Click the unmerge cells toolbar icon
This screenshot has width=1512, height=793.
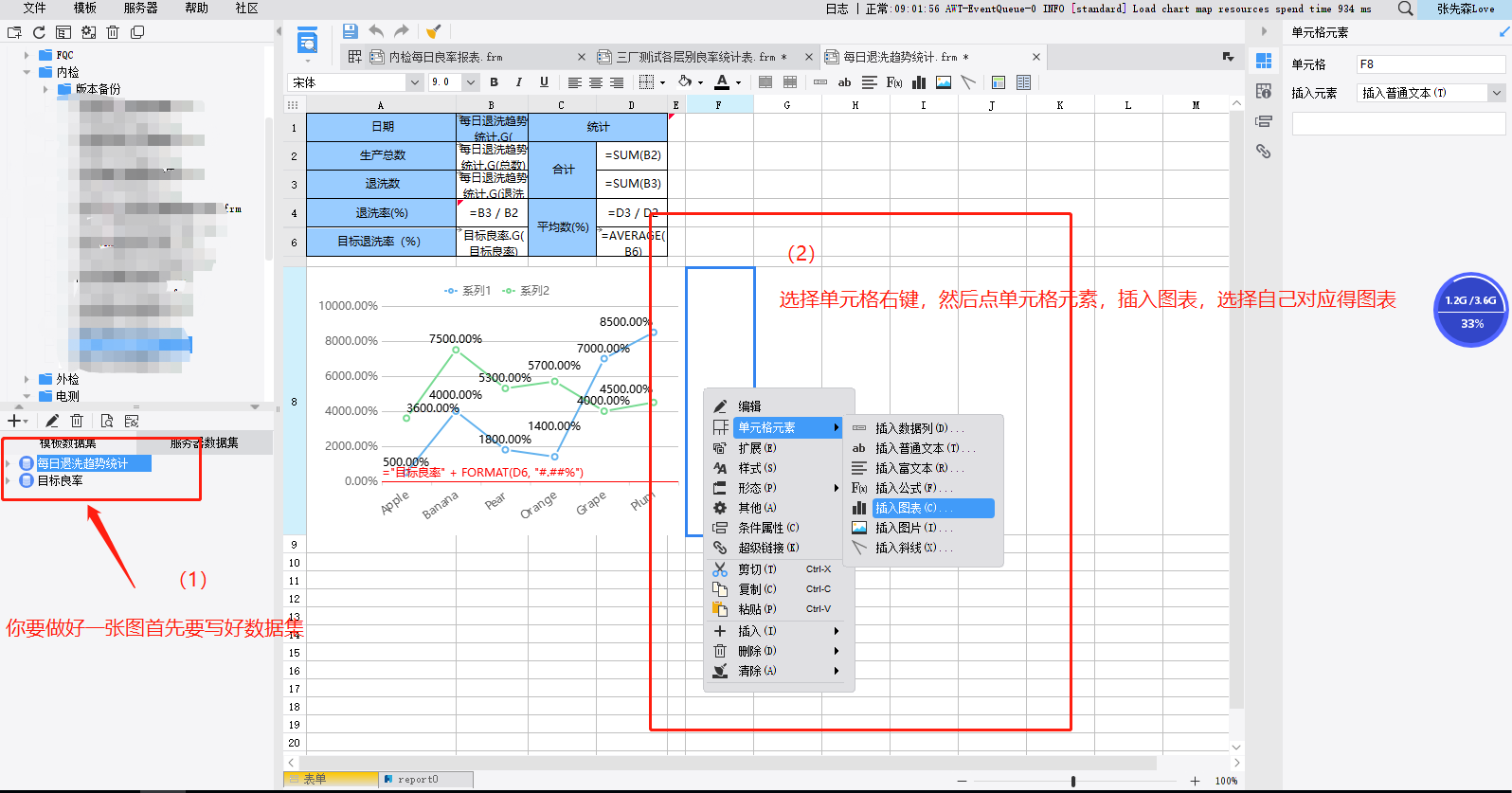pyautogui.click(x=790, y=82)
